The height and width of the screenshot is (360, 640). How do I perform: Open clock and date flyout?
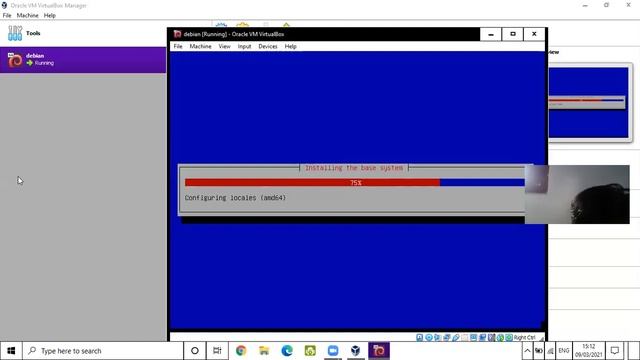click(x=588, y=351)
